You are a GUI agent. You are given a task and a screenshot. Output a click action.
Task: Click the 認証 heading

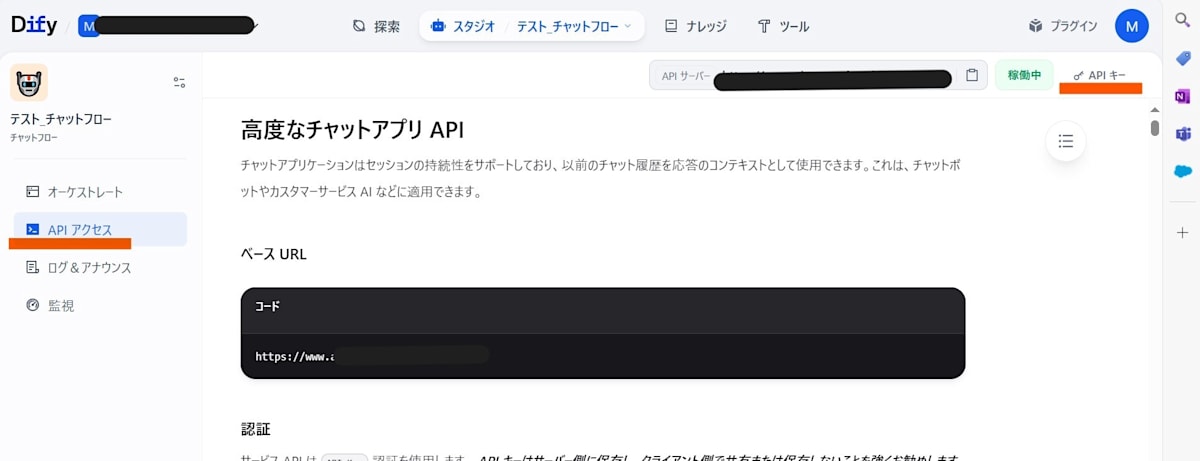(256, 428)
